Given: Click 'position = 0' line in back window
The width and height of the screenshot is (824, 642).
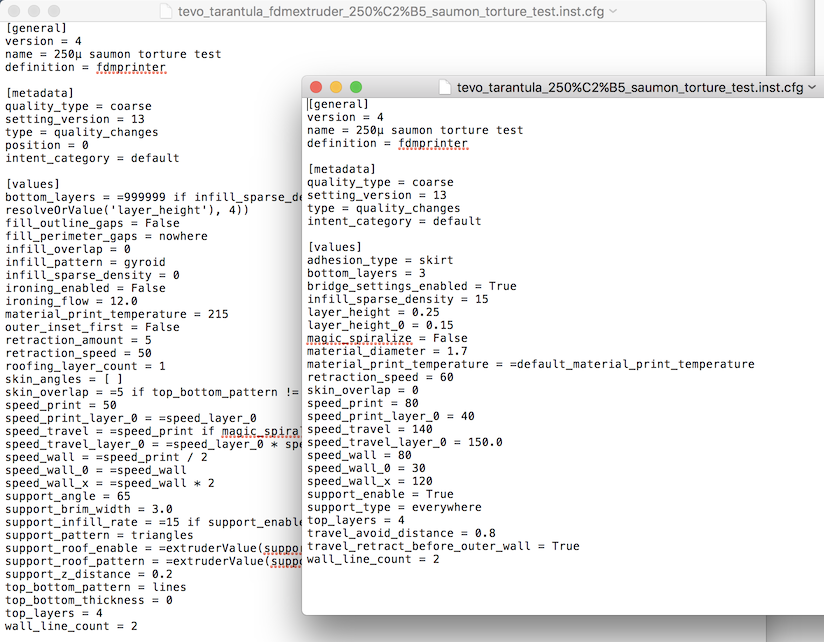Looking at the screenshot, I should click(47, 145).
